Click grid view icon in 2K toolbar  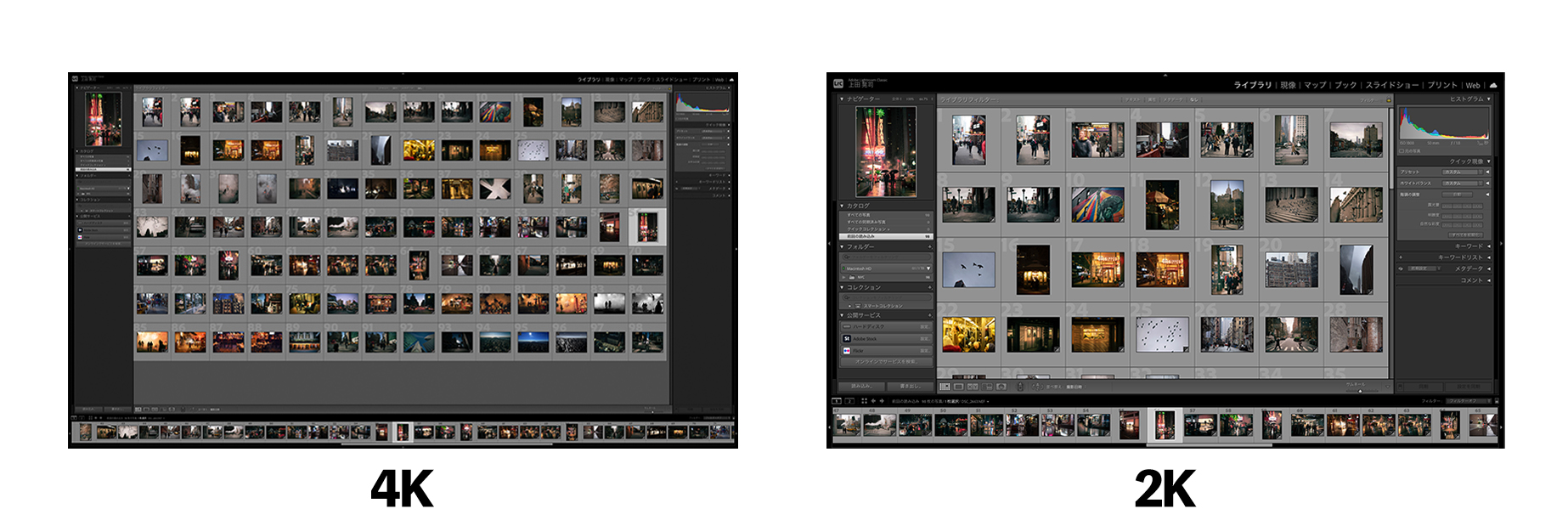click(945, 387)
